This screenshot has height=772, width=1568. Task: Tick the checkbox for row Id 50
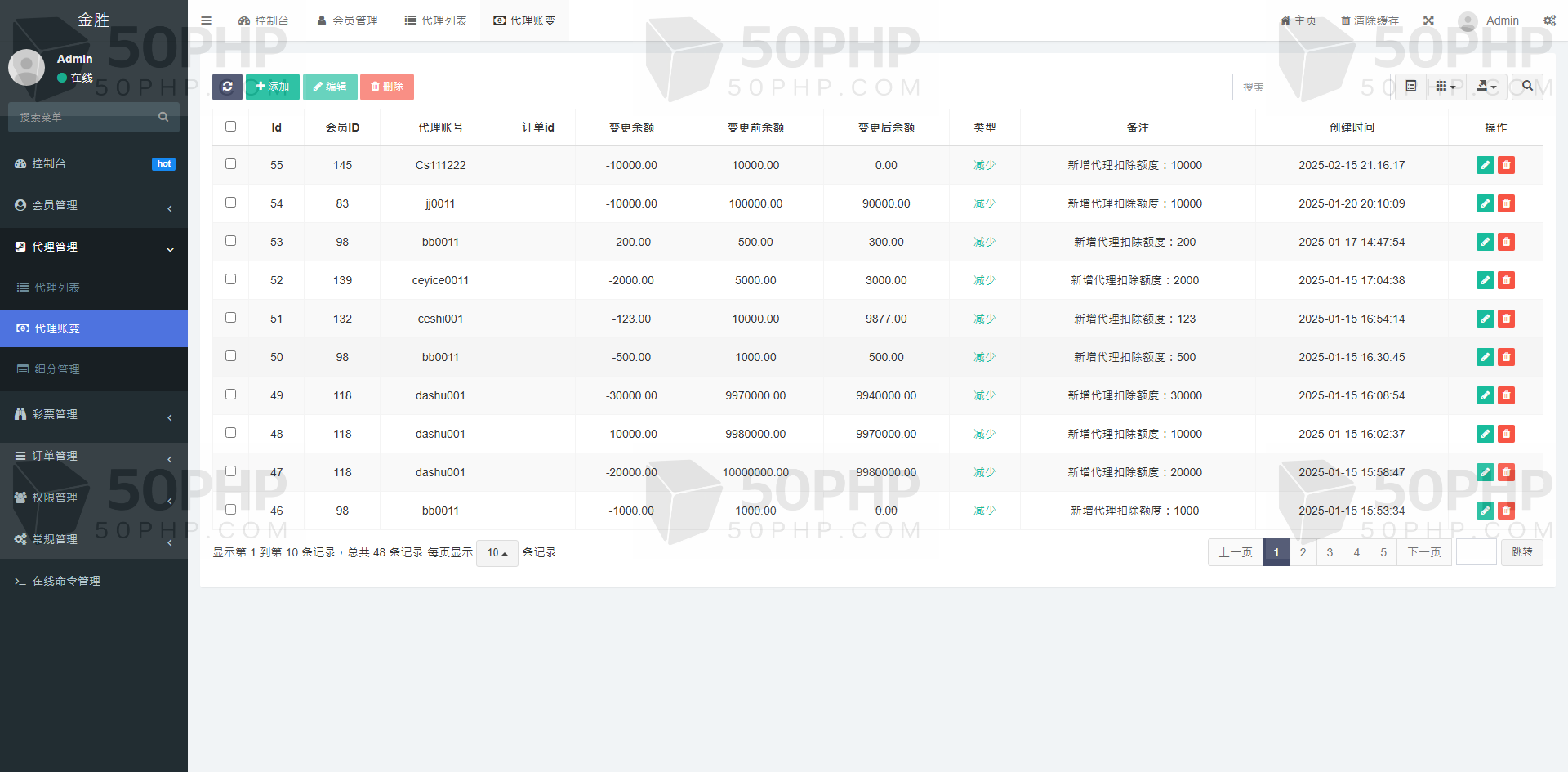pyautogui.click(x=230, y=356)
